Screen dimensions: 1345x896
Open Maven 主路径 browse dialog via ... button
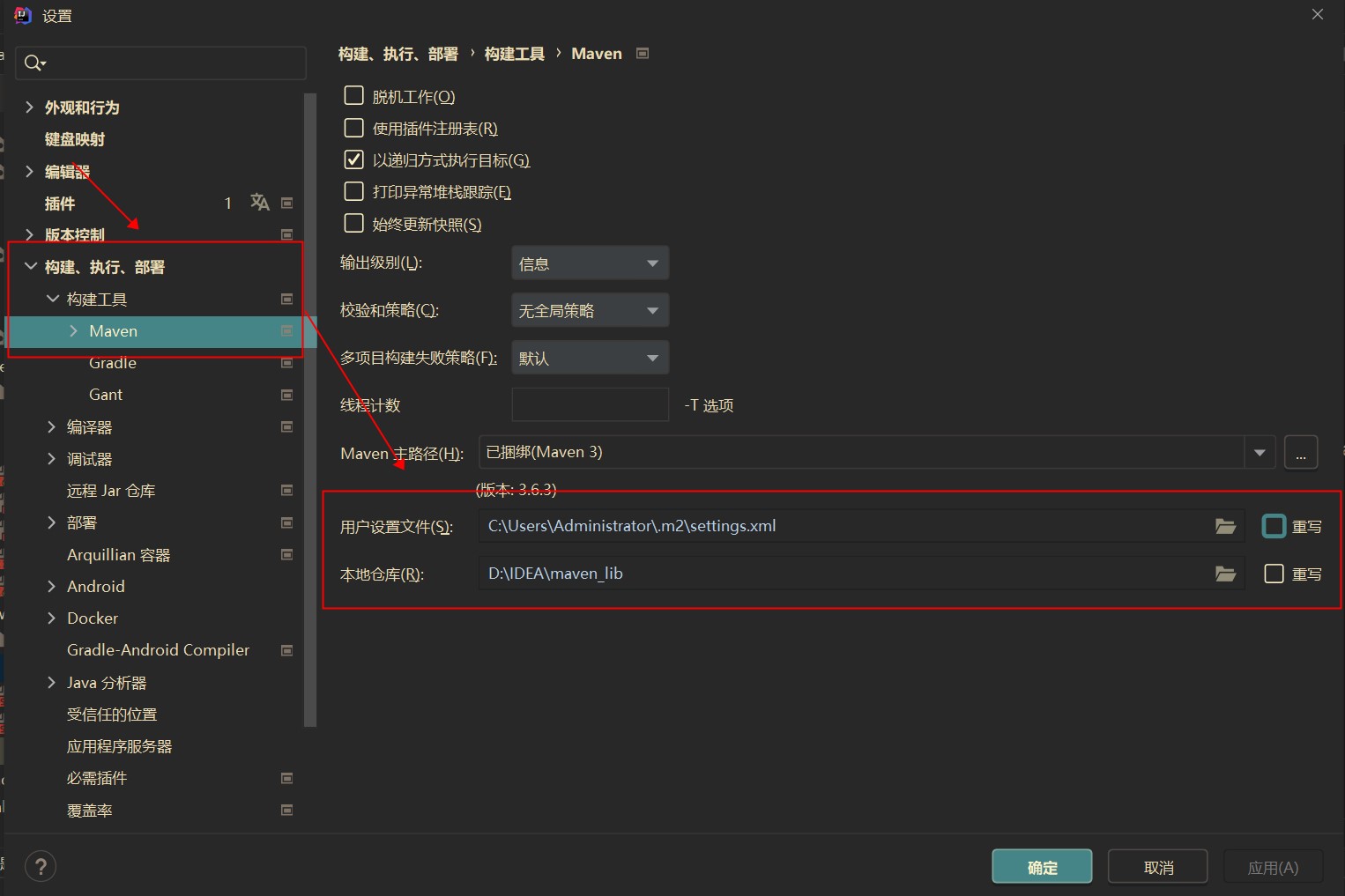coord(1301,452)
